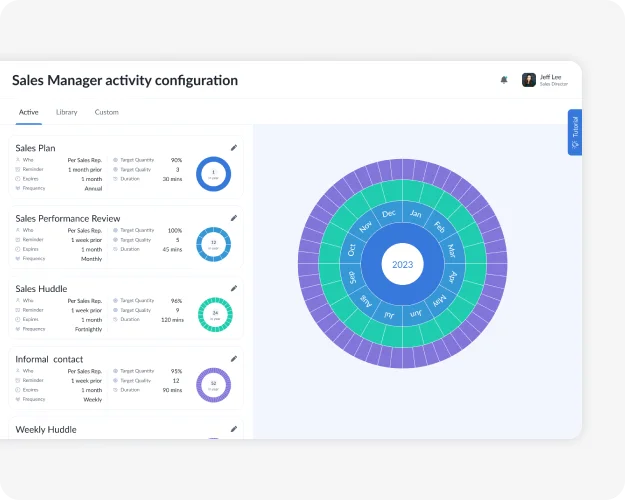Screen dimensions: 625x500
Task: Select Jan segment in the year wheel
Action: (x=415, y=214)
